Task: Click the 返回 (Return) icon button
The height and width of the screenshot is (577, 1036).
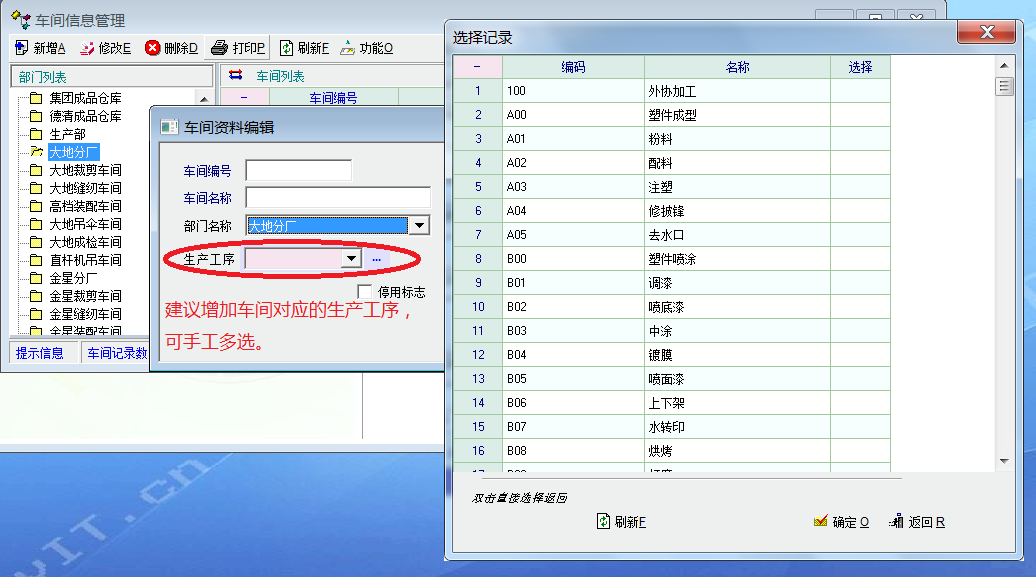Action: pyautogui.click(x=896, y=521)
